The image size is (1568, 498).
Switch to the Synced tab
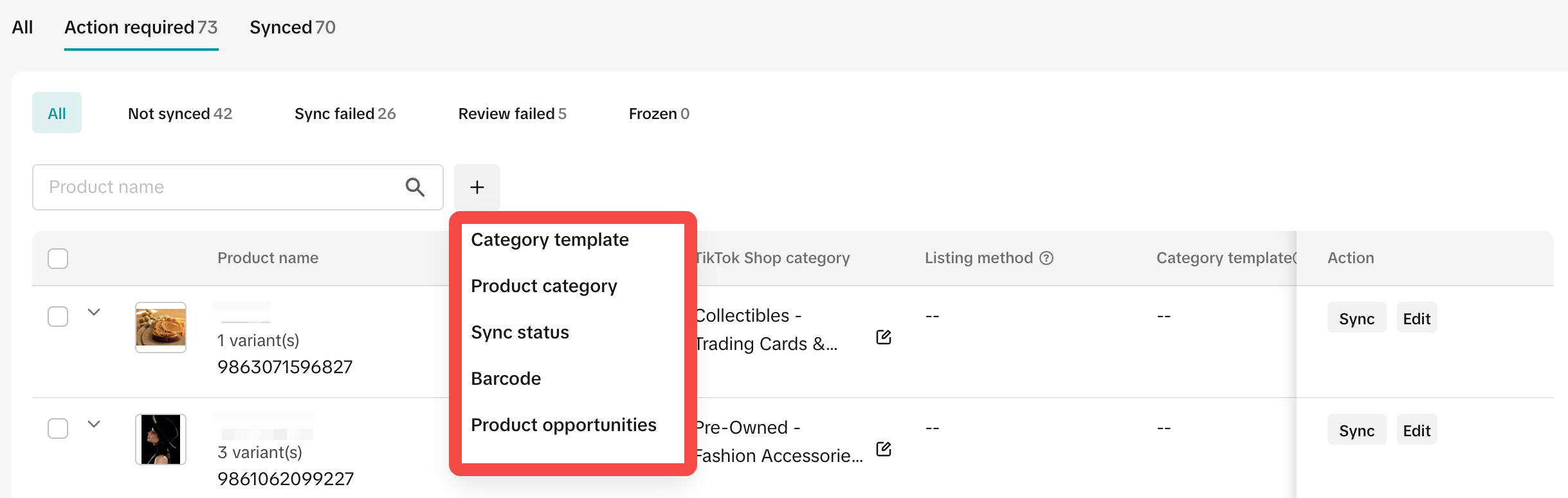pyautogui.click(x=292, y=28)
